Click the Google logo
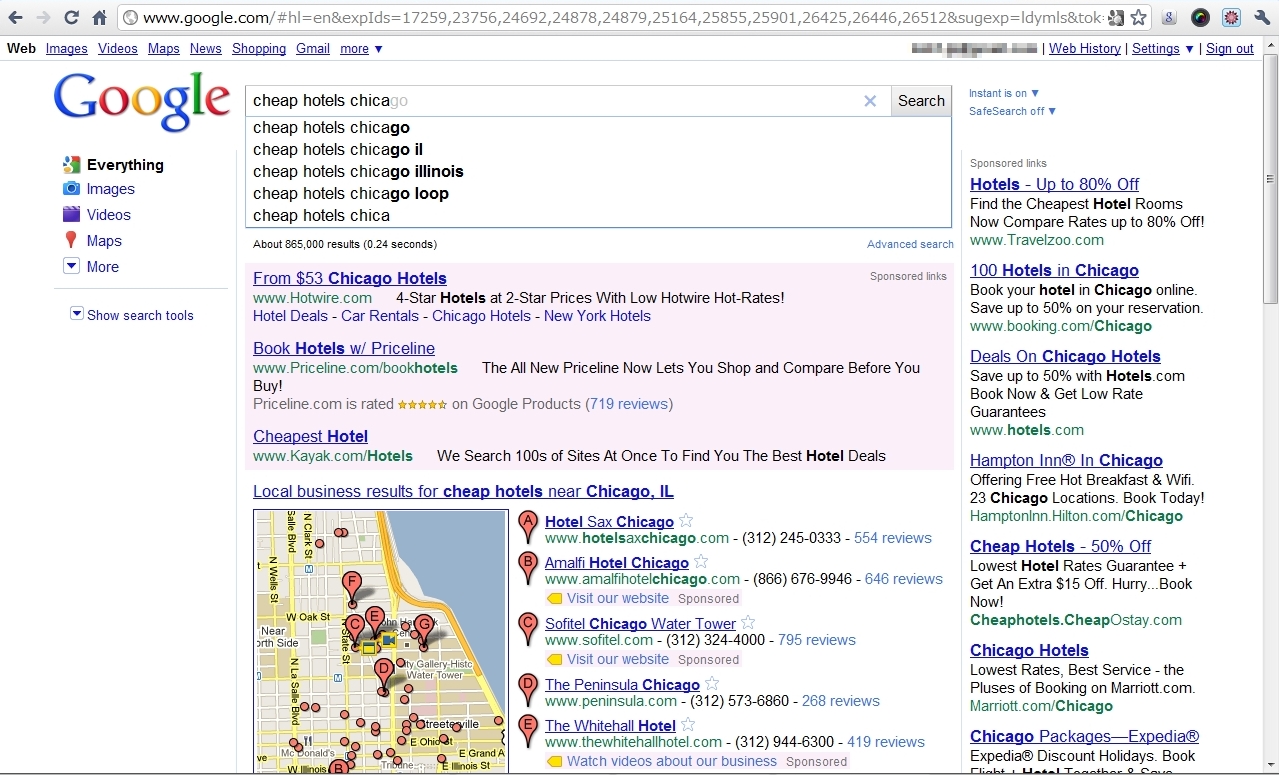The image size is (1279, 775). pos(142,102)
